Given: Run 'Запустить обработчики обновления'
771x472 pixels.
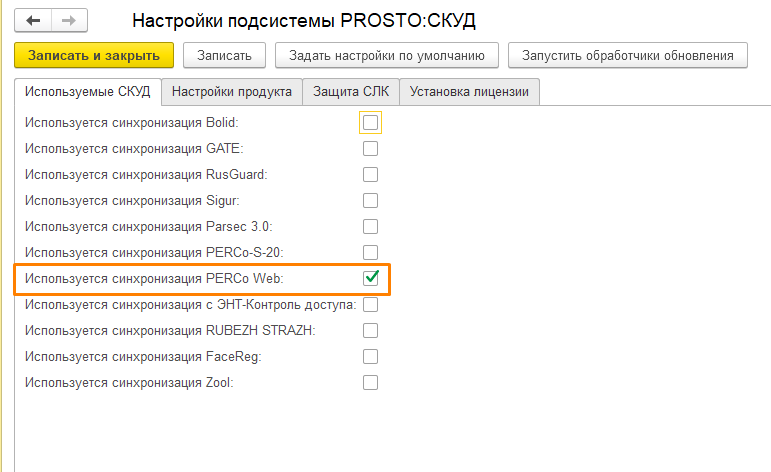Looking at the screenshot, I should 627,55.
